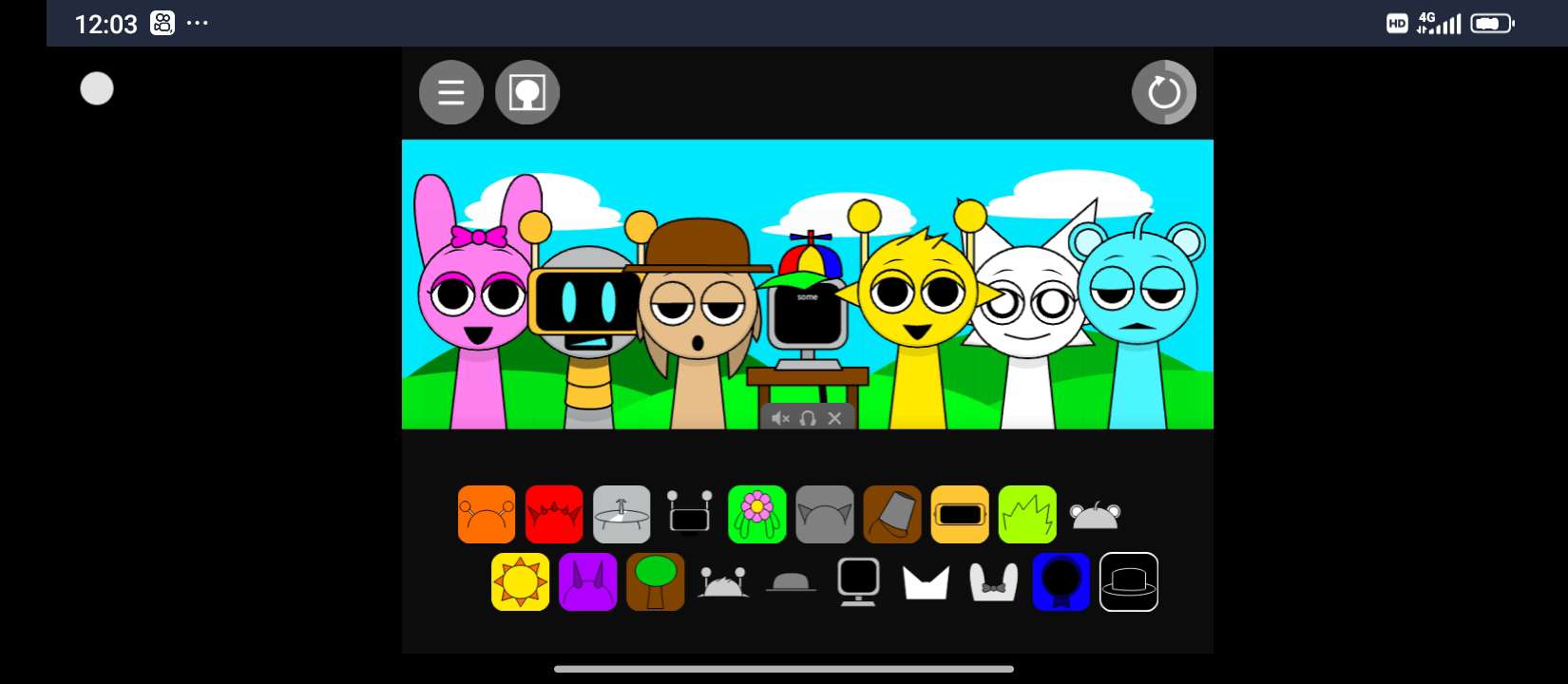The image size is (1568, 684).
Task: Mute the computer character's sound
Action: click(780, 418)
